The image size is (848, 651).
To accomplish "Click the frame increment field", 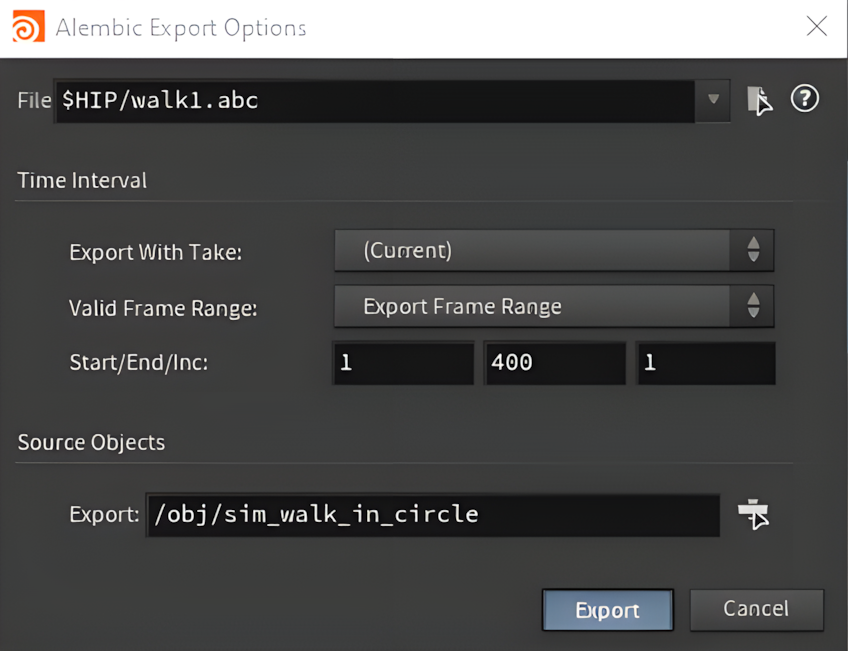I will click(x=705, y=363).
